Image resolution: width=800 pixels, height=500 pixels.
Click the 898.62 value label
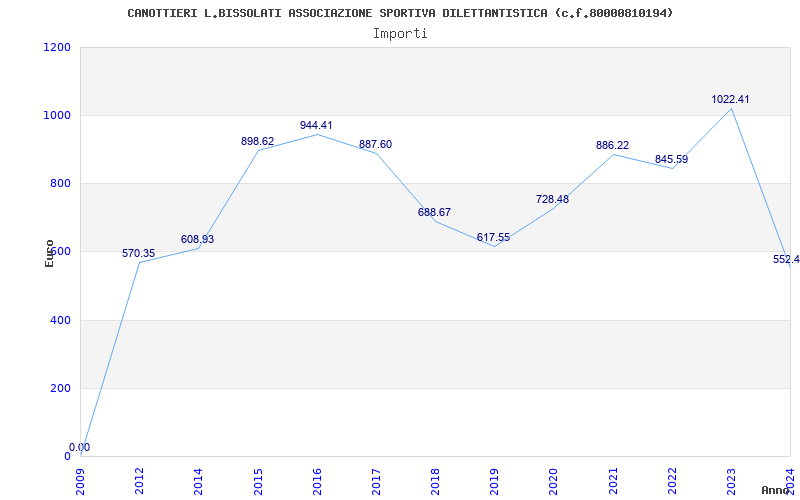(257, 141)
